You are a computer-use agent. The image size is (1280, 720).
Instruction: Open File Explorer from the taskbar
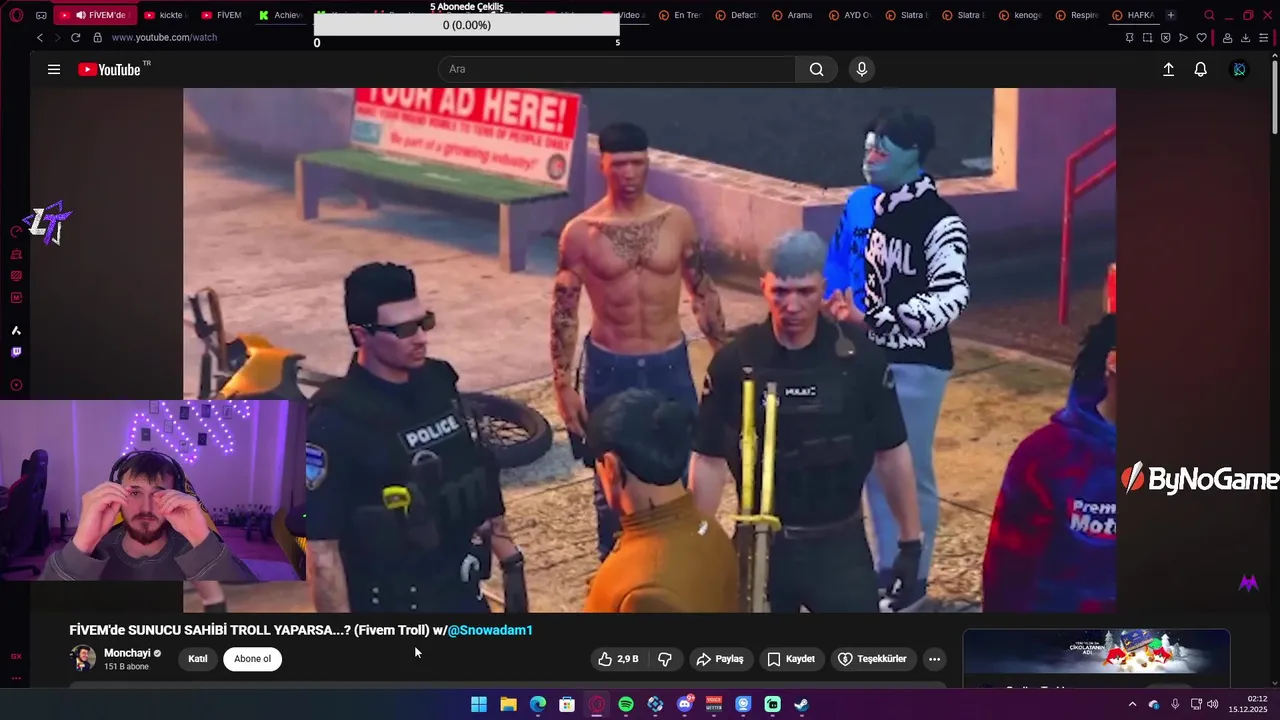(x=508, y=704)
